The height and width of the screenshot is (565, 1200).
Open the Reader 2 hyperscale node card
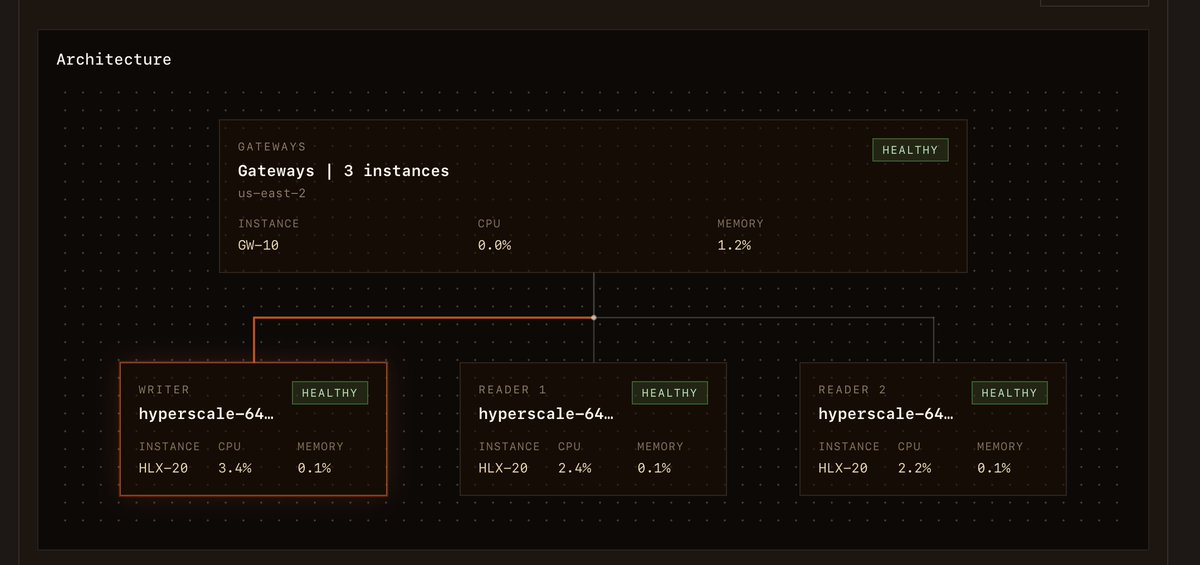click(933, 429)
